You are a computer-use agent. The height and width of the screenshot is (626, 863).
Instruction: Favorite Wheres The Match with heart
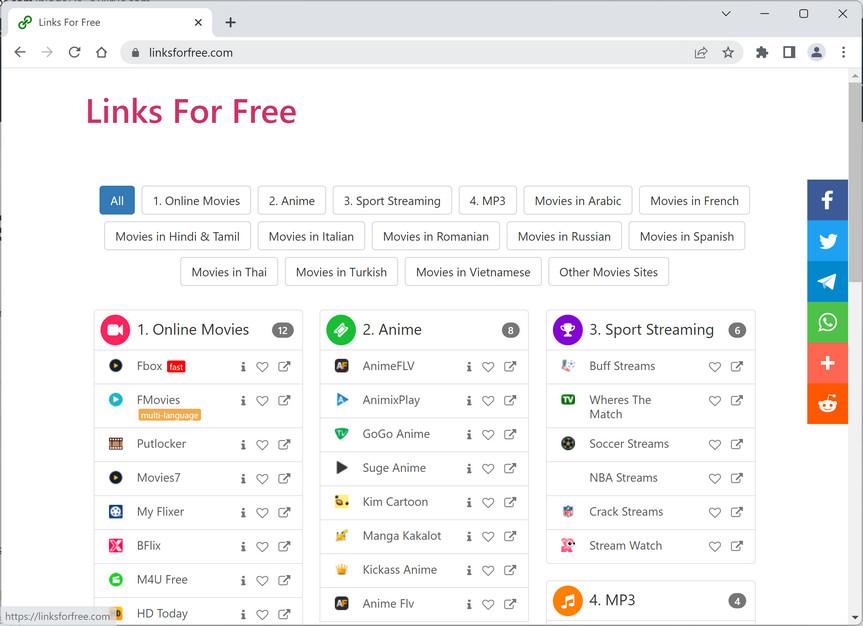tap(715, 401)
